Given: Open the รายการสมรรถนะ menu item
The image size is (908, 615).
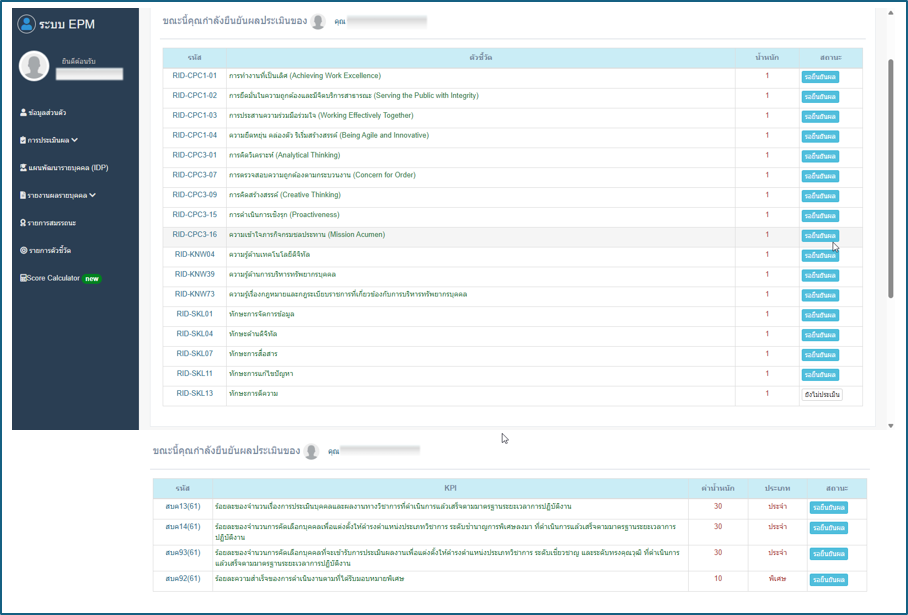Looking at the screenshot, I should (x=48, y=223).
